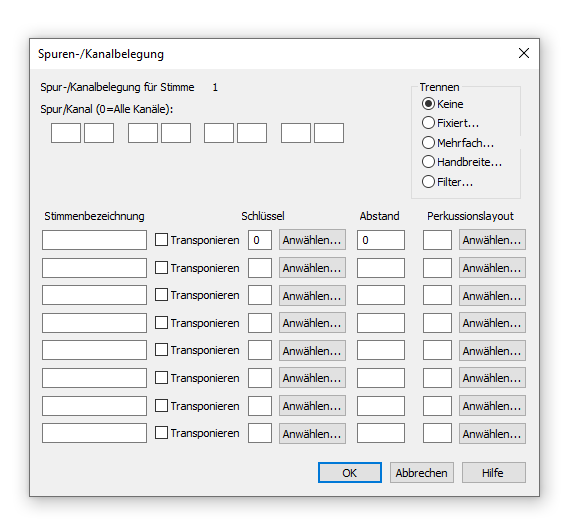
Task: Click the sixth Spur/Kanal input box
Action: [252, 133]
